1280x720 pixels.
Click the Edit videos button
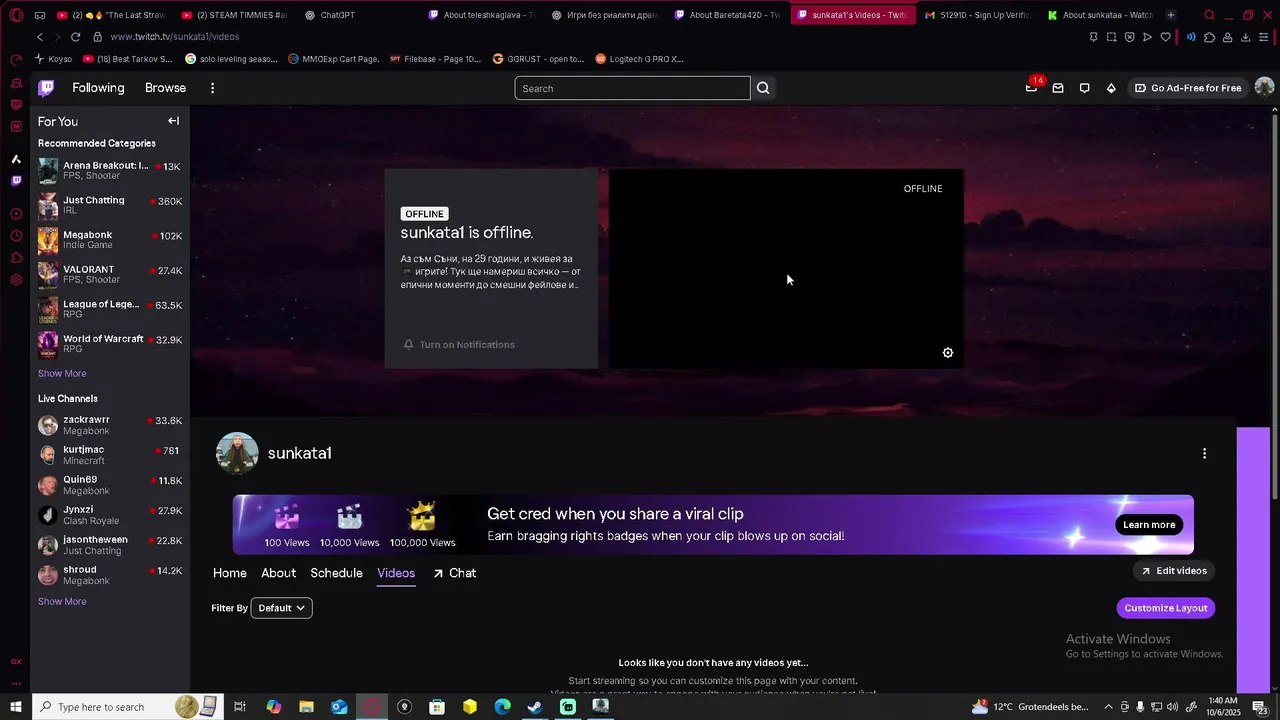point(1173,571)
